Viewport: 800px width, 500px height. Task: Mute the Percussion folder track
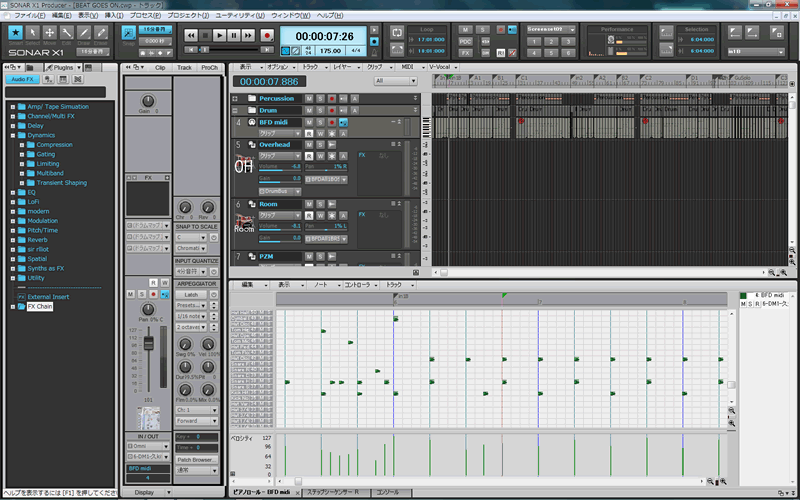309,98
